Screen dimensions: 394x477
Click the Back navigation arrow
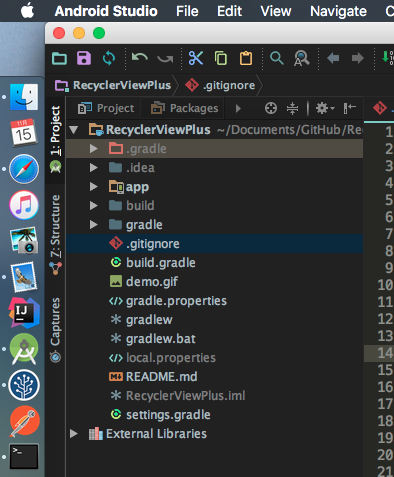point(333,58)
